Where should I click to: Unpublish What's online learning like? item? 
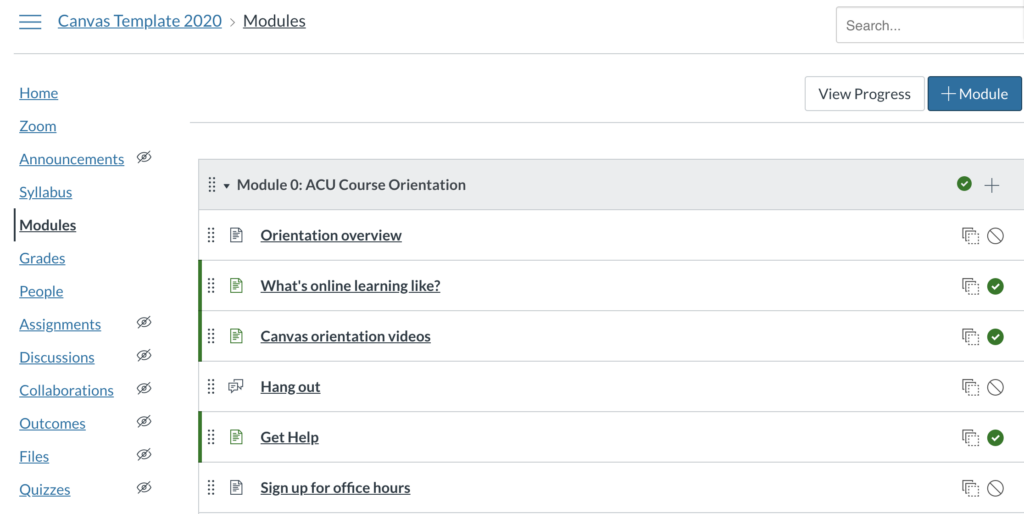pyautogui.click(x=995, y=286)
